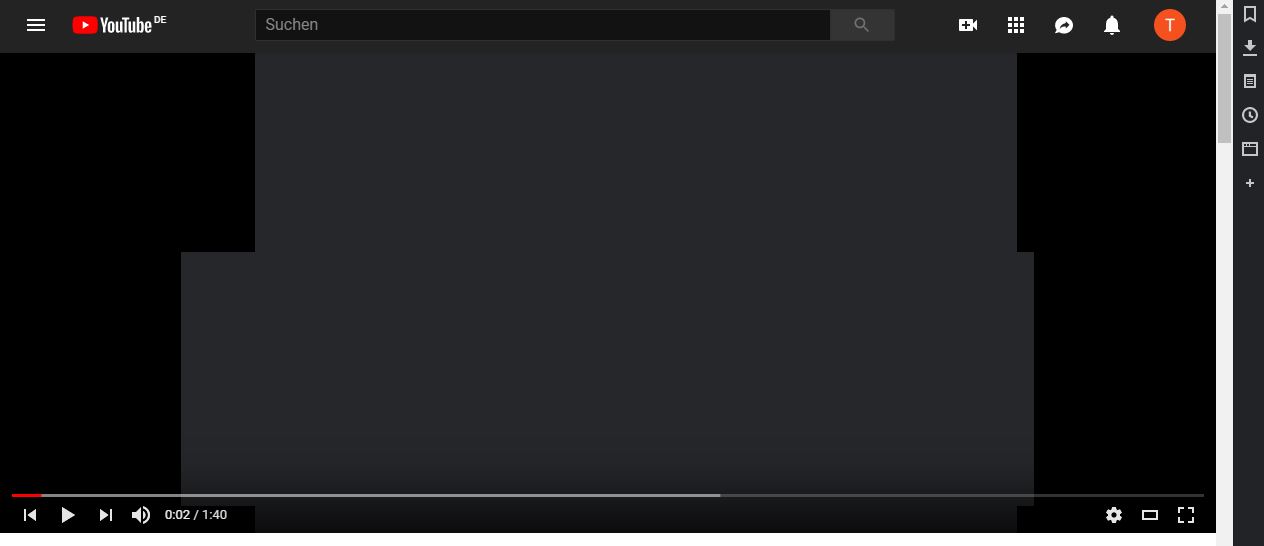Open the hamburger guide menu
1264x546 pixels.
click(36, 25)
